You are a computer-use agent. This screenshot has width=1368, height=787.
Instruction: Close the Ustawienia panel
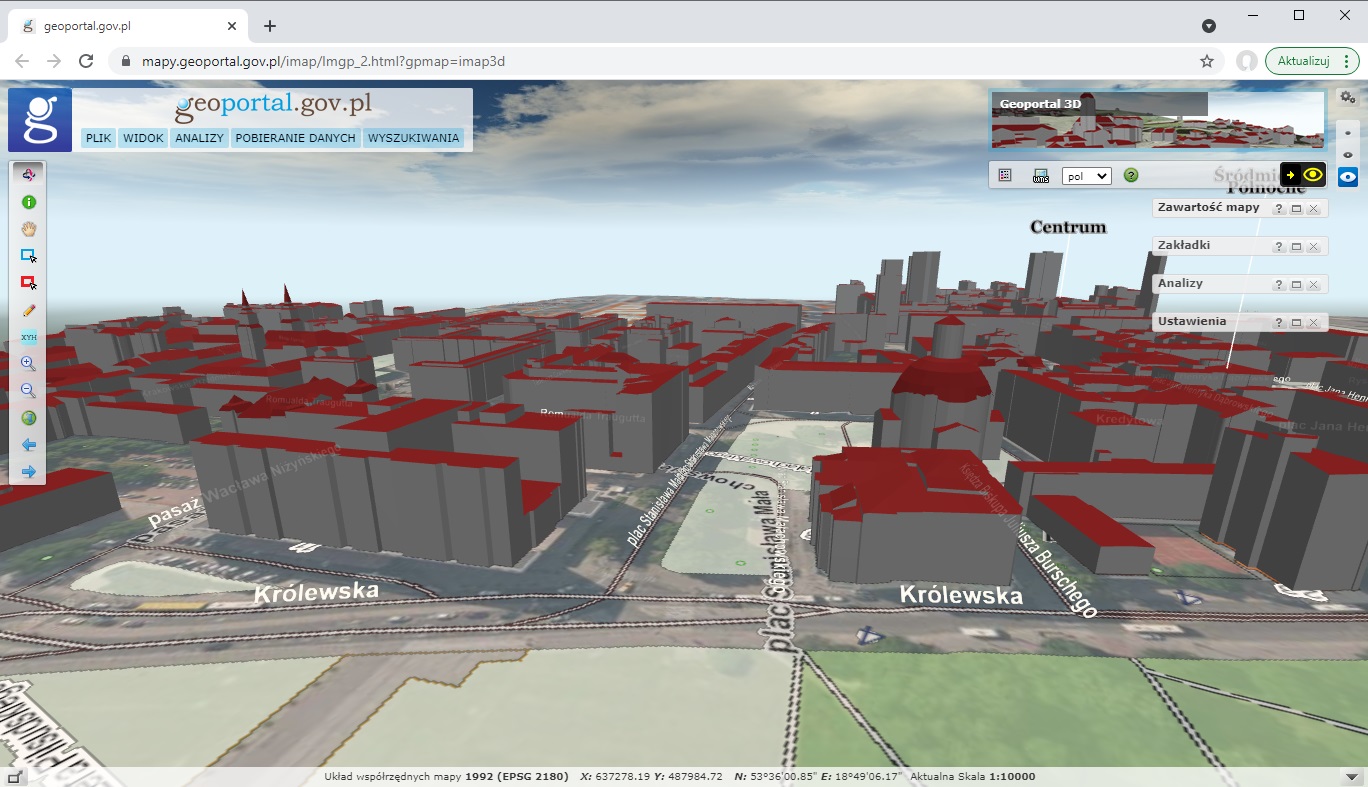click(1313, 322)
